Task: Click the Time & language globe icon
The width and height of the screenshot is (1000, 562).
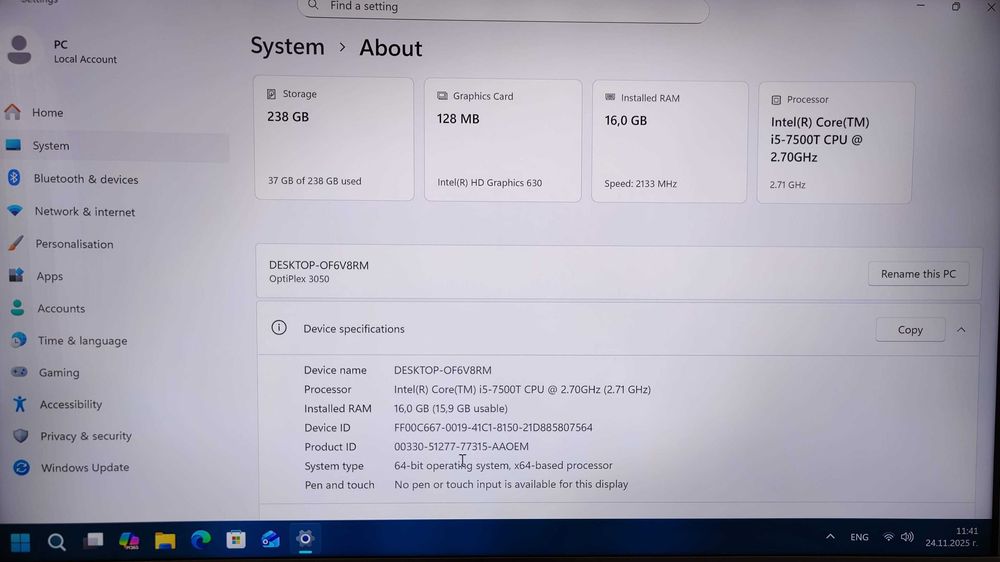Action: [x=18, y=340]
